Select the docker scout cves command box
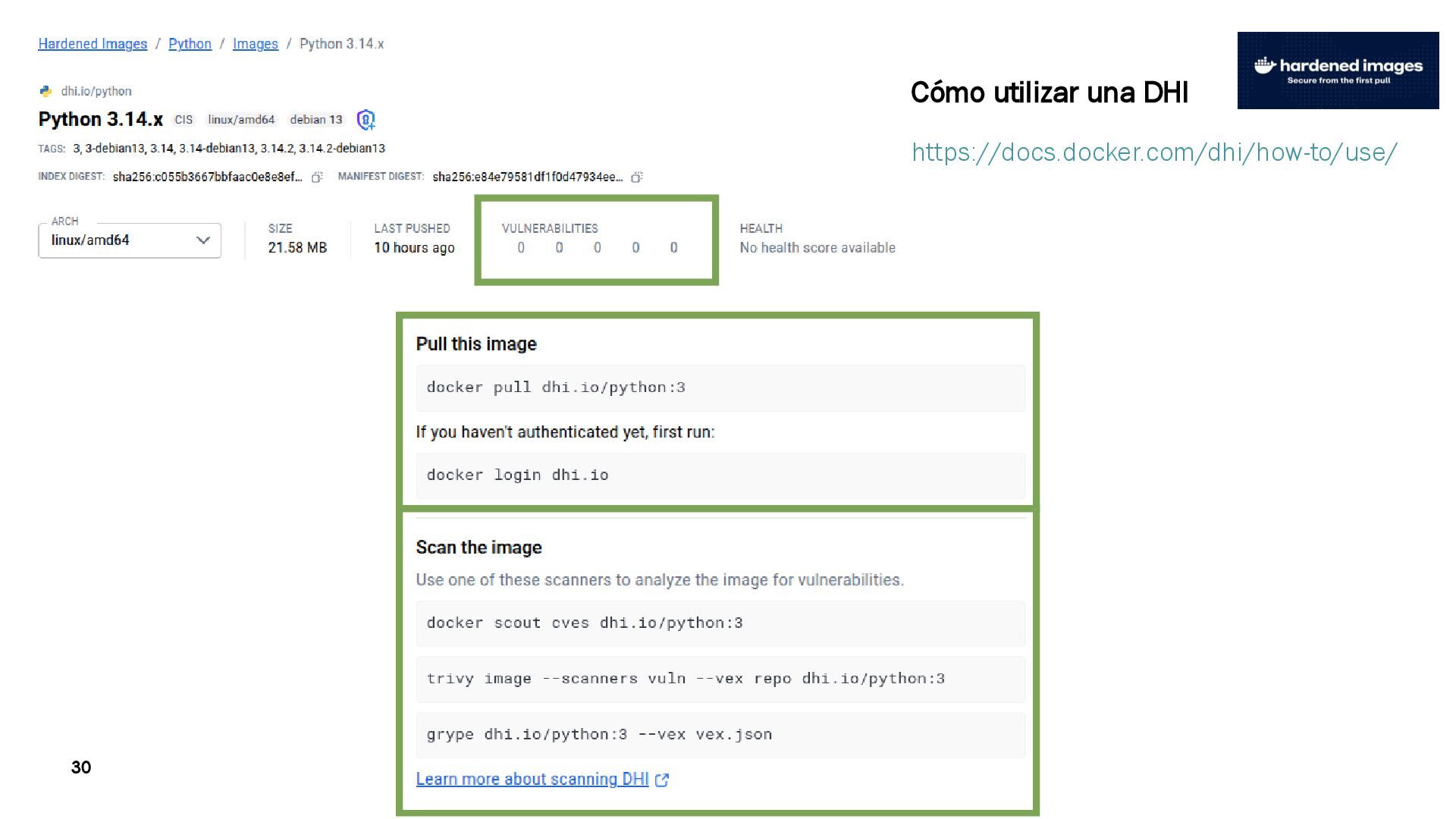 tap(720, 623)
